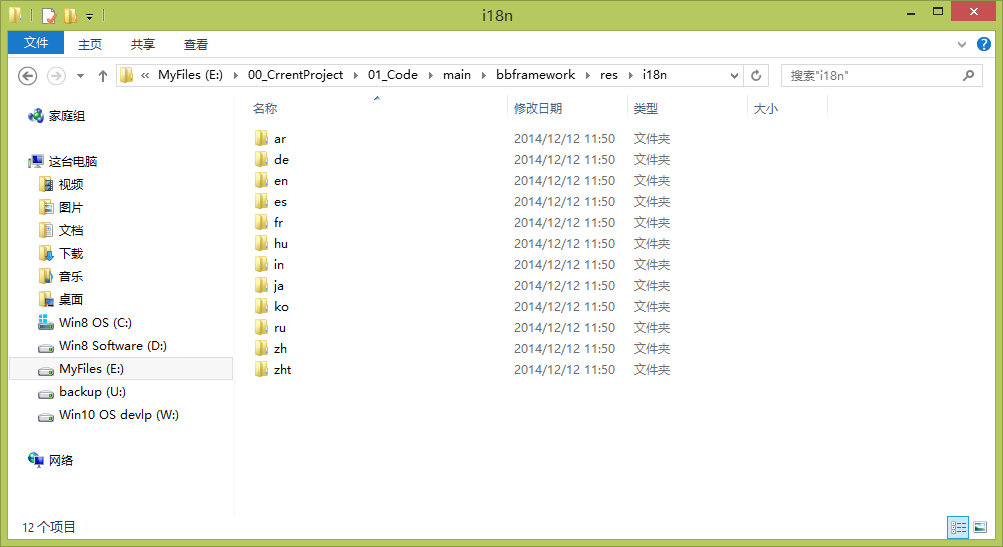Click Properties icon in quick access toolbar
This screenshot has width=1003, height=547.
pyautogui.click(x=49, y=15)
